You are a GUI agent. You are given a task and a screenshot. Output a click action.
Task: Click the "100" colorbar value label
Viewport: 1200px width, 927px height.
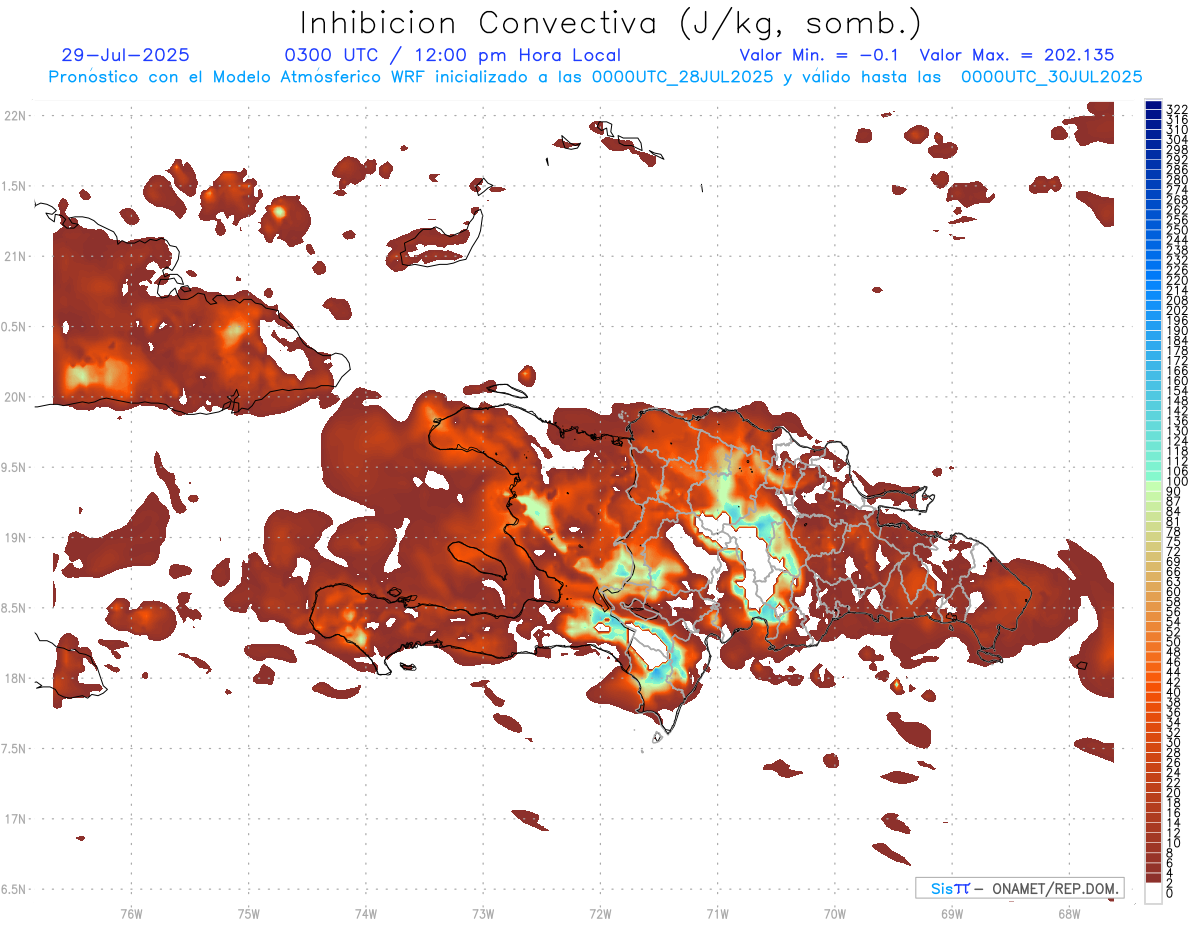click(1176, 482)
